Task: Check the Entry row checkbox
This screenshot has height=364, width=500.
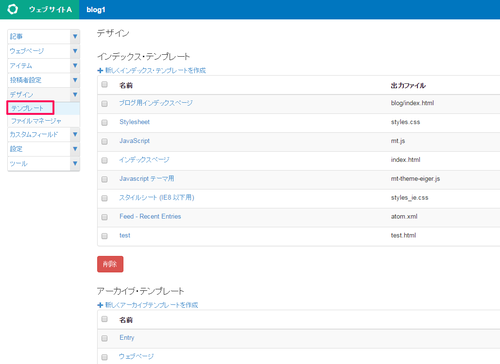Action: click(105, 339)
